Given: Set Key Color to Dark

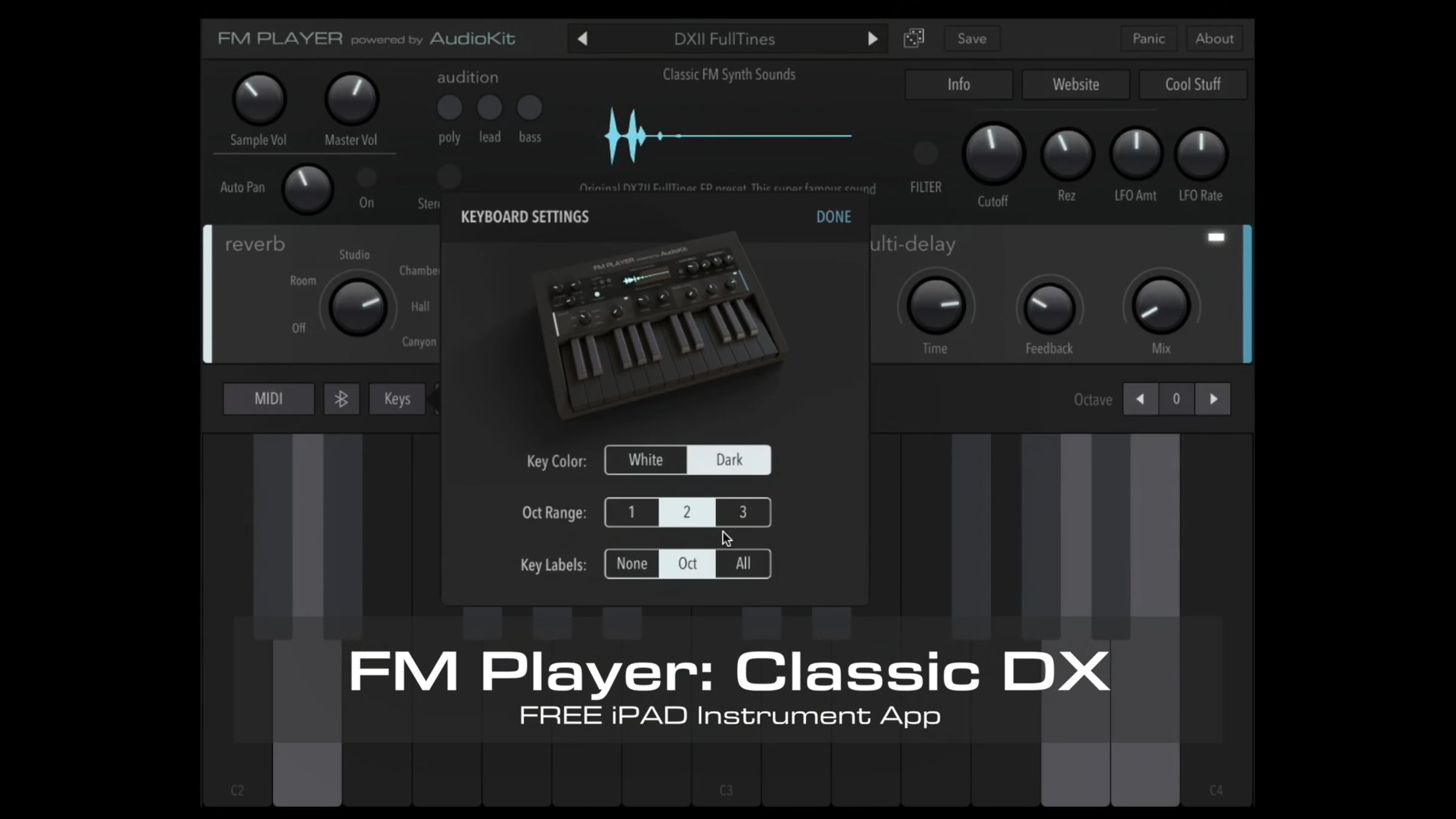Looking at the screenshot, I should pyautogui.click(x=729, y=460).
